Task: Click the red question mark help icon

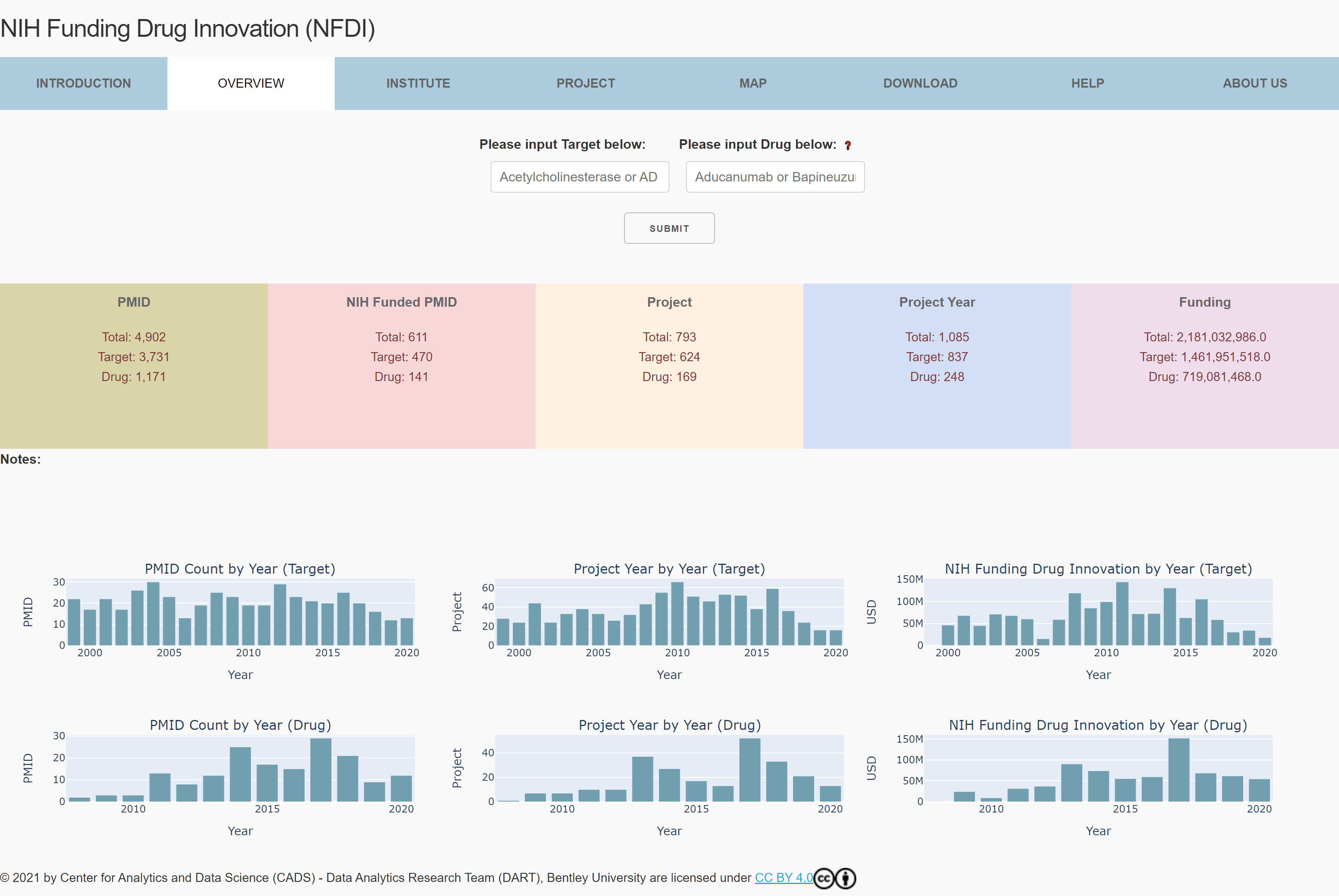Action: coord(848,146)
